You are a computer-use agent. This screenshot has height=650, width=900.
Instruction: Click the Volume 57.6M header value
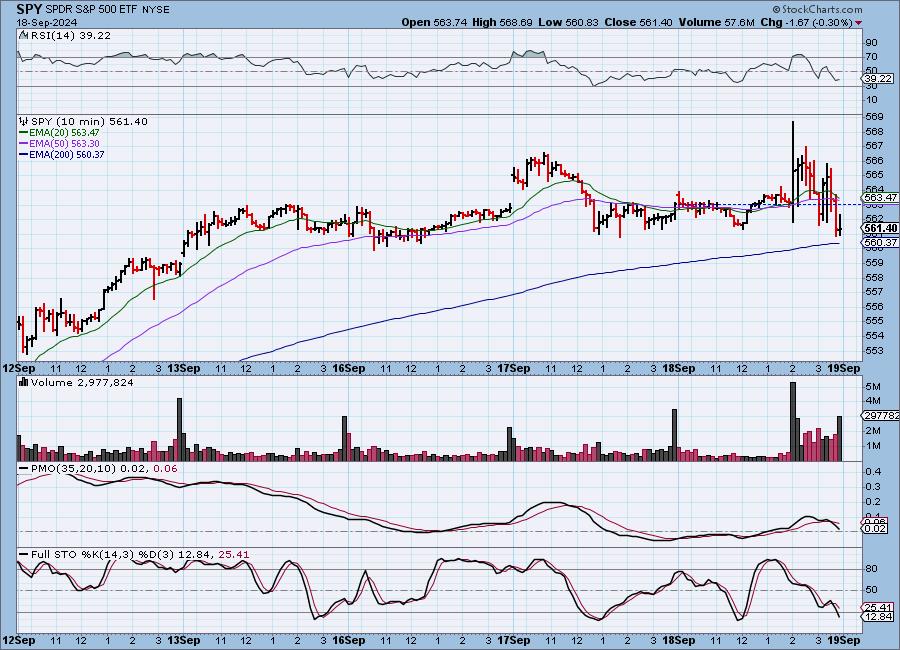(716, 22)
